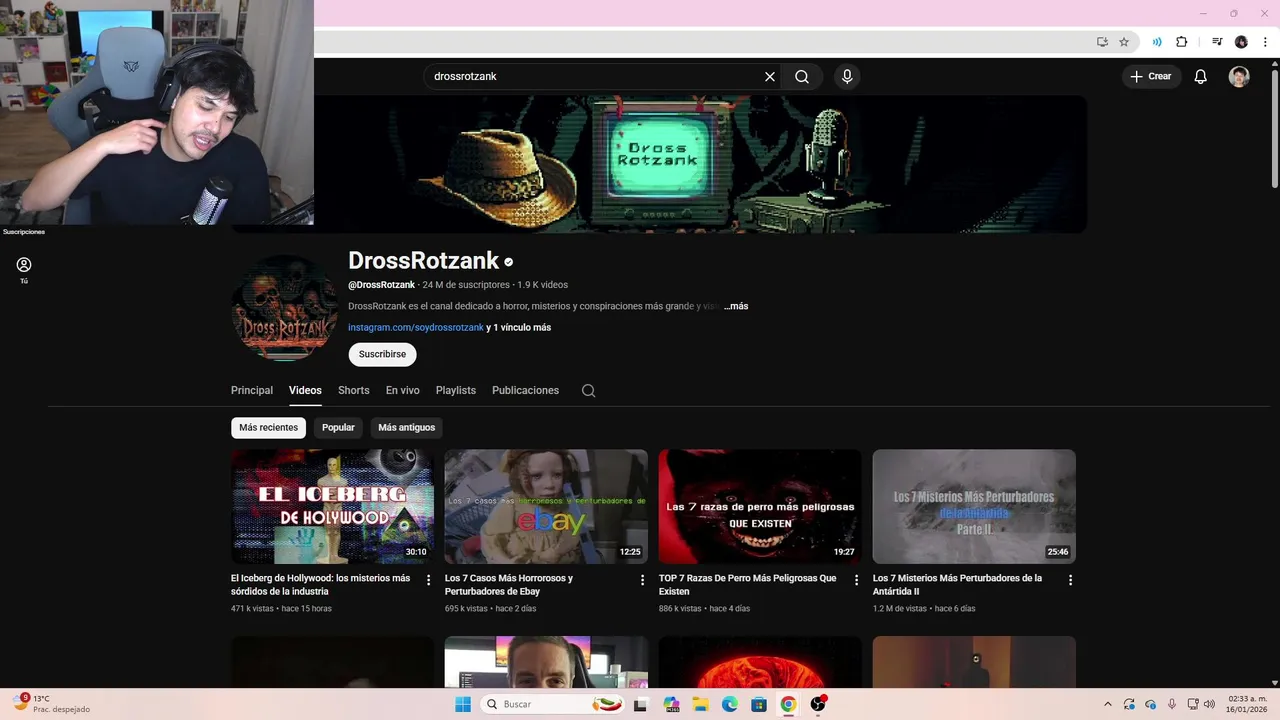Click the system tray microphone icon

pyautogui.click(x=1172, y=704)
